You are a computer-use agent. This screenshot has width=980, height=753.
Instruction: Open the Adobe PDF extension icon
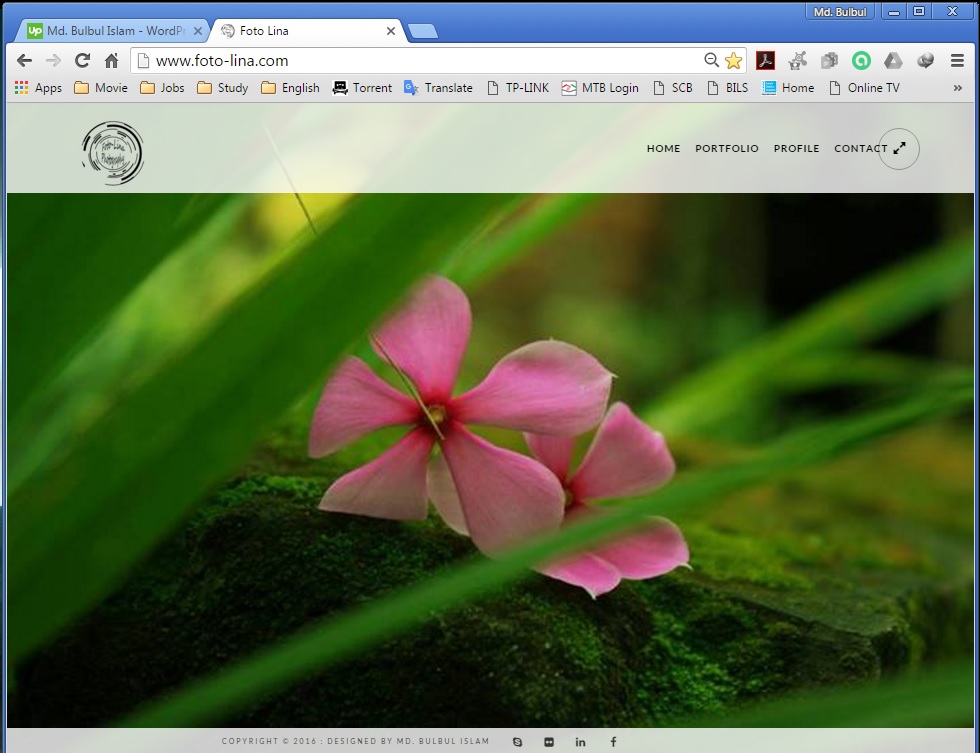point(766,61)
